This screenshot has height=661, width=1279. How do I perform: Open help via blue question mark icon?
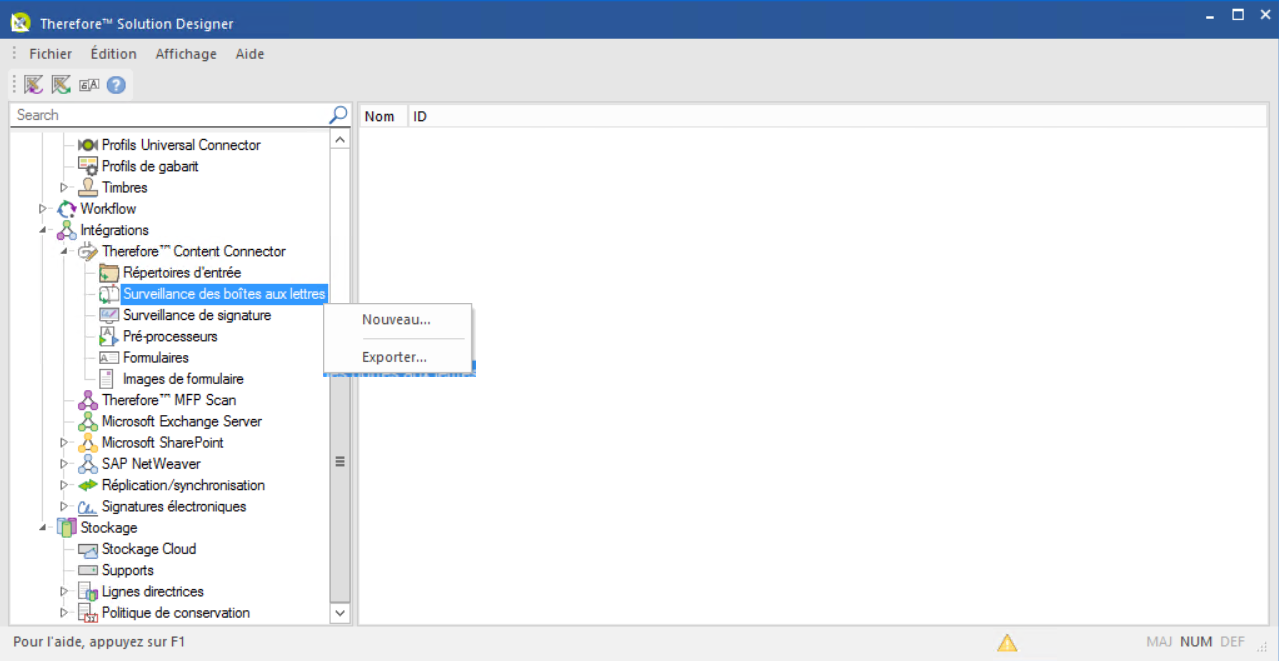pos(115,85)
